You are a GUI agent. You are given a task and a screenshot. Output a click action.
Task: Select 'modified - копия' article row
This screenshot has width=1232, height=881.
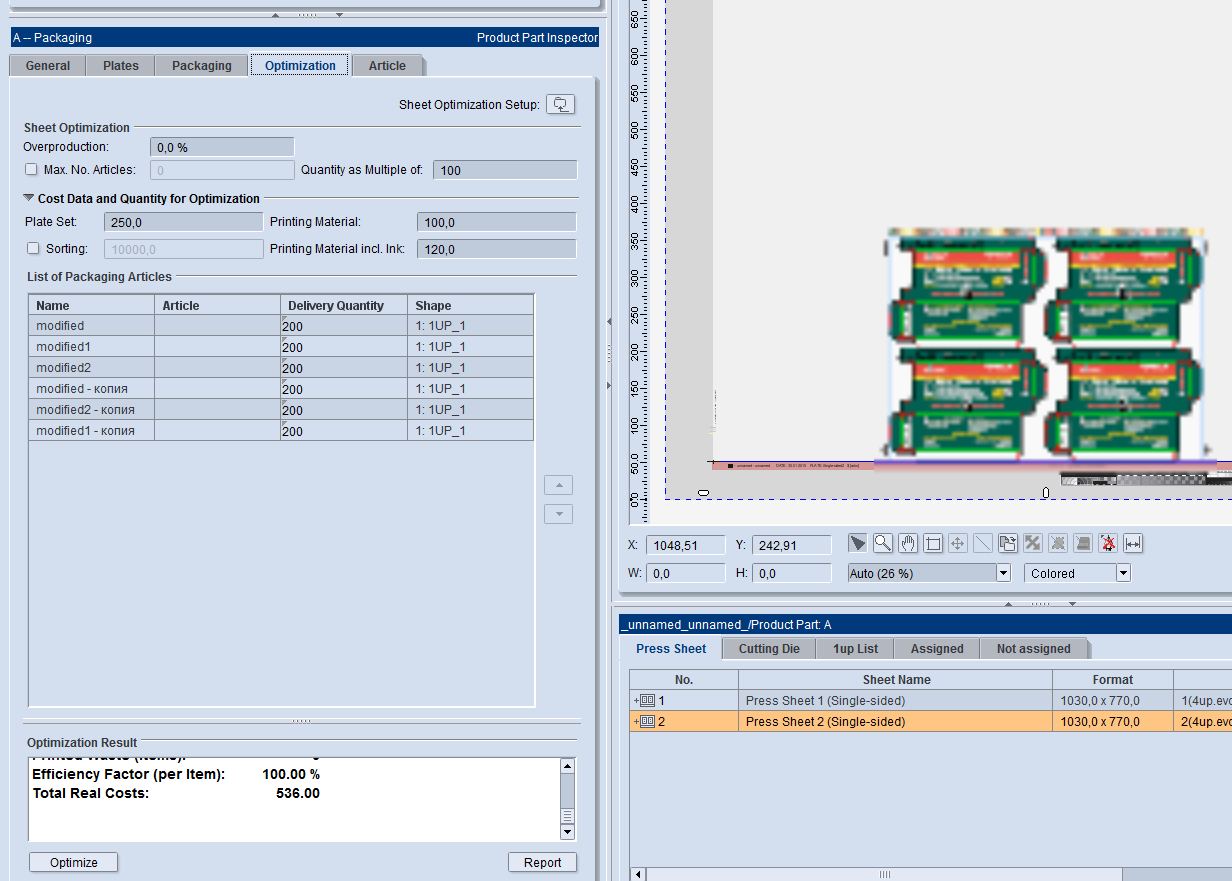281,388
